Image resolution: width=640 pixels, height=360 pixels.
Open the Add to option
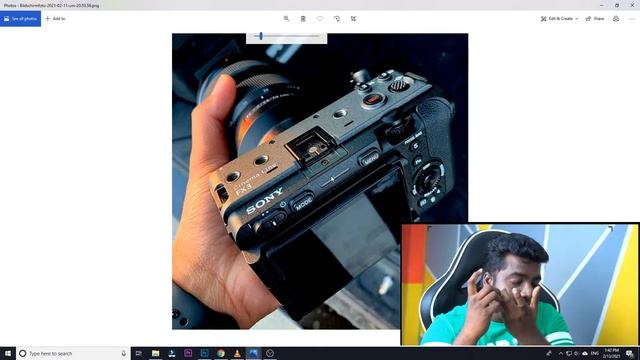(x=55, y=19)
